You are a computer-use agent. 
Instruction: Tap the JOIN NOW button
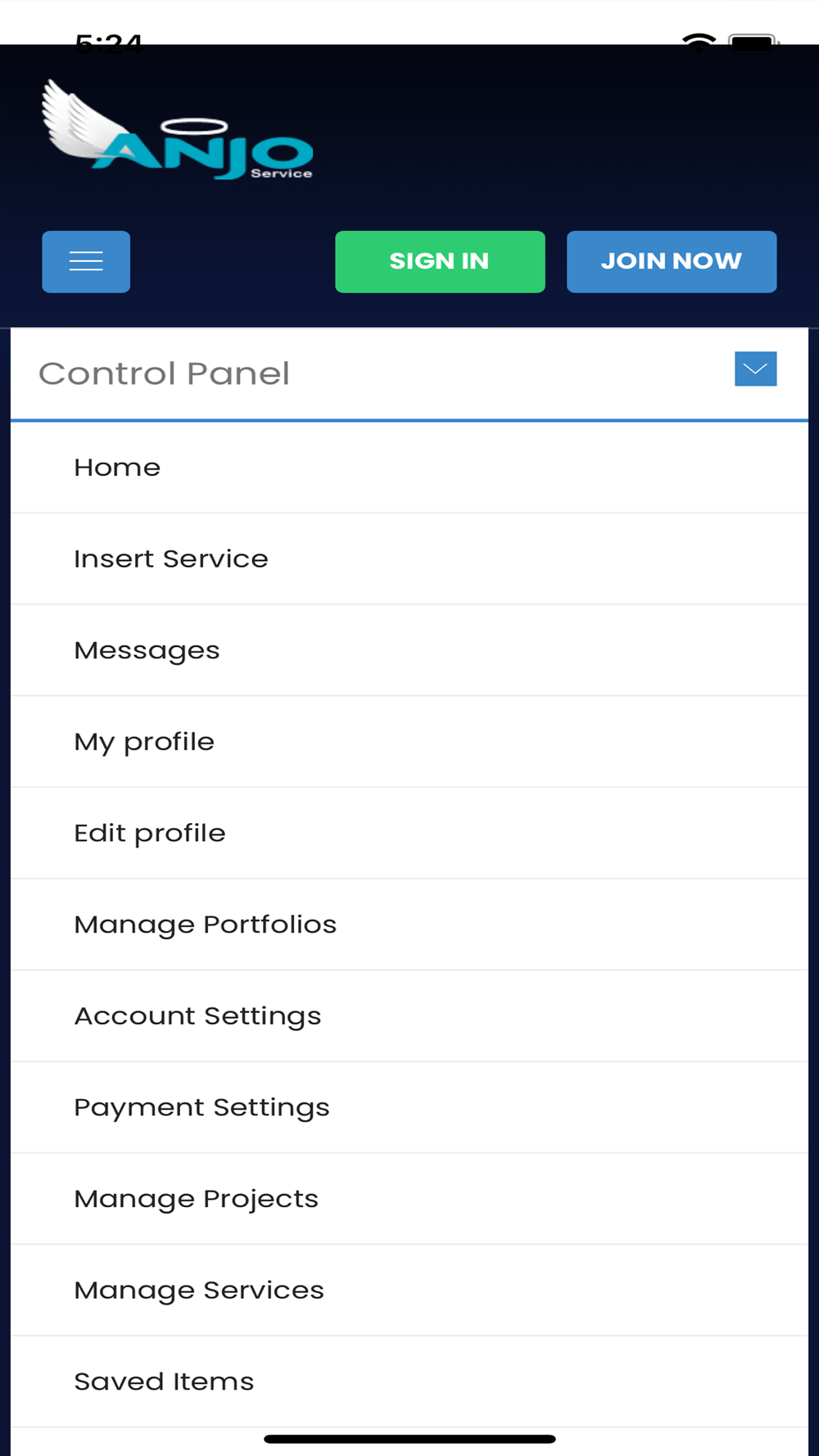(x=672, y=261)
